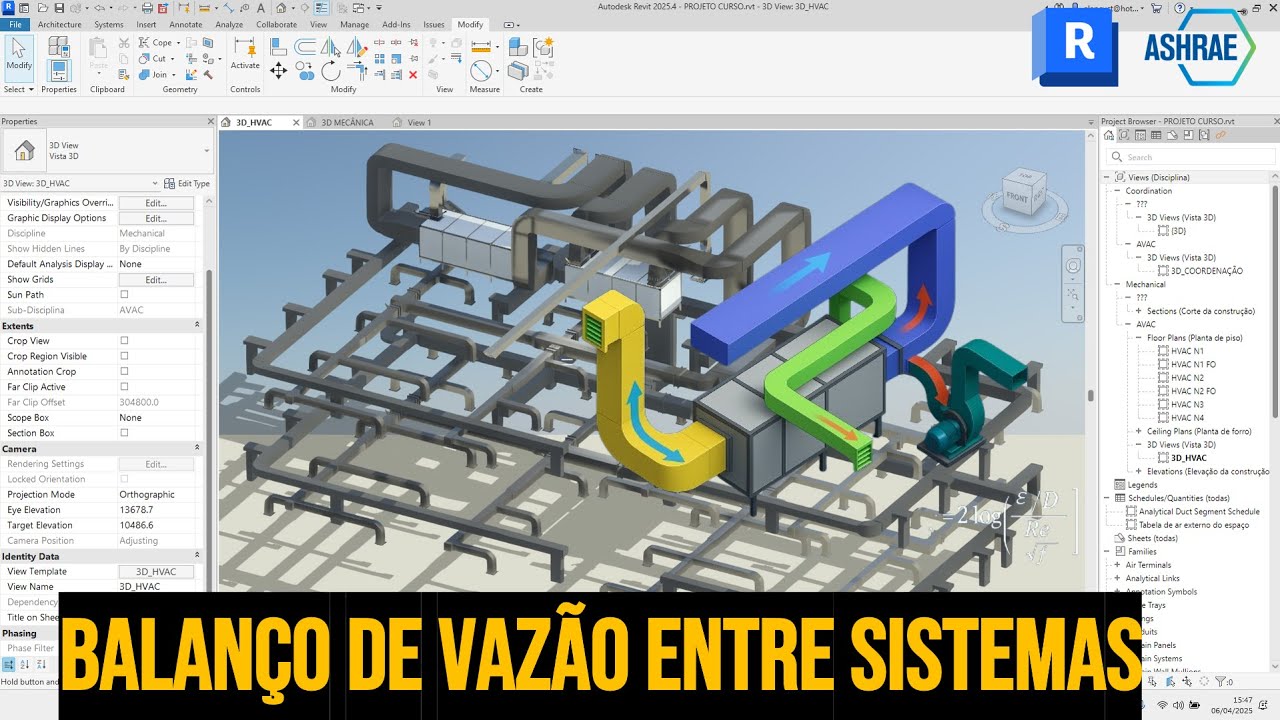Screen dimensions: 1280x720
Task: Click the Project Browser search field
Action: 1191,157
